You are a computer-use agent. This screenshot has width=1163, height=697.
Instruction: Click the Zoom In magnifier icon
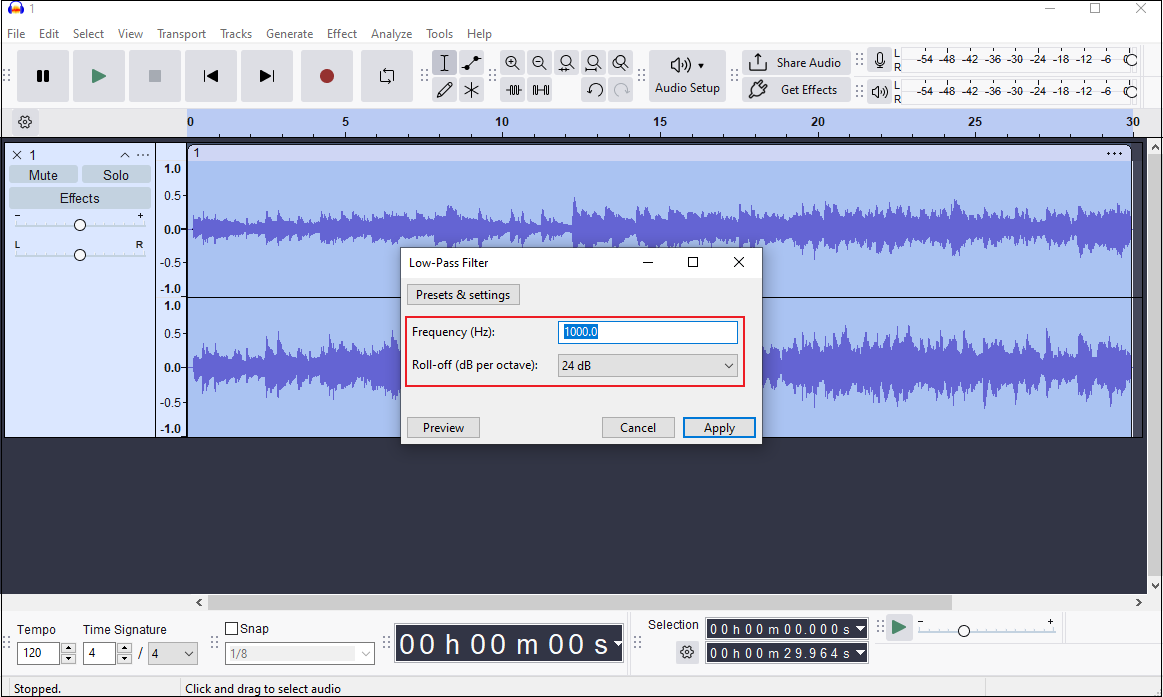[x=512, y=62]
